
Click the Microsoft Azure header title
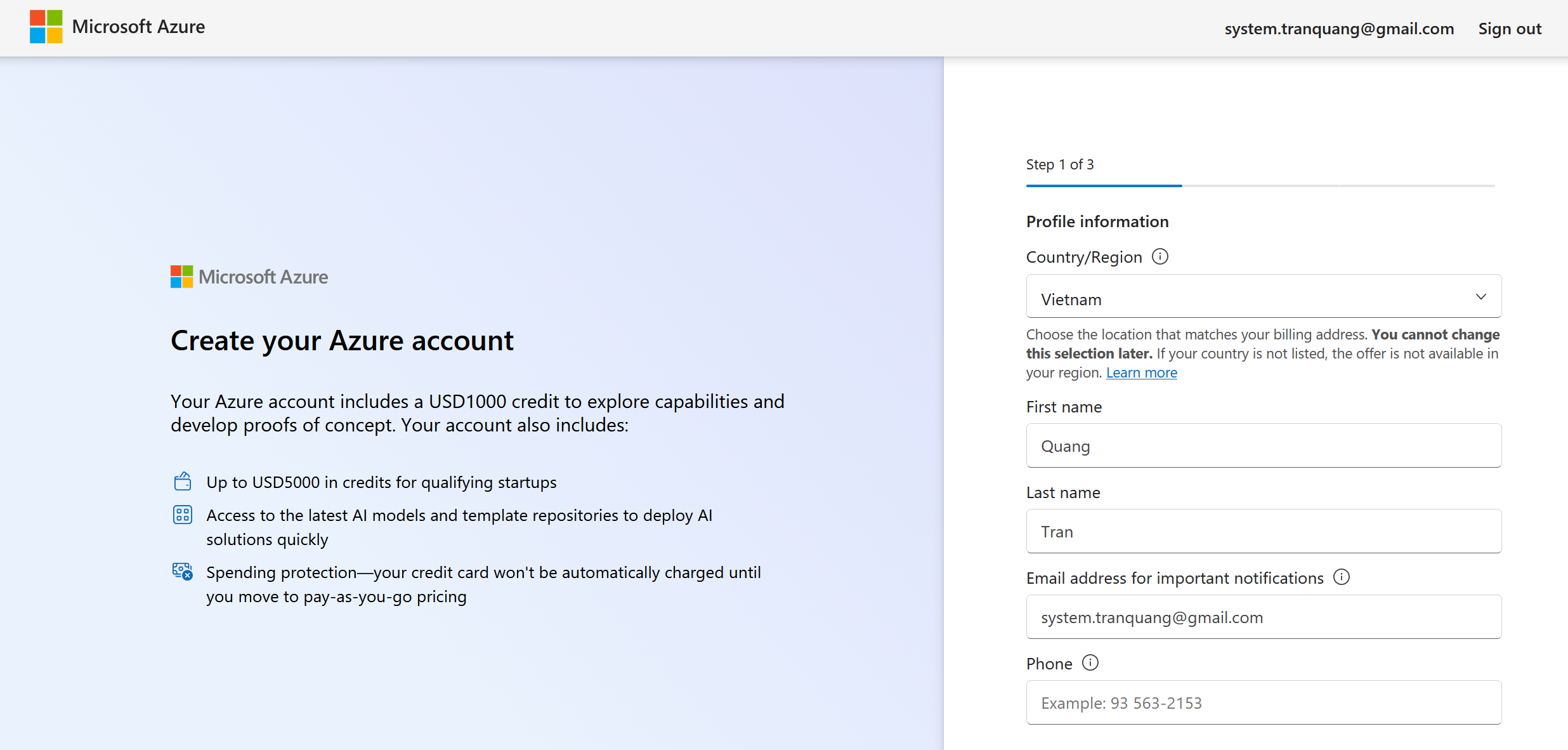(138, 27)
